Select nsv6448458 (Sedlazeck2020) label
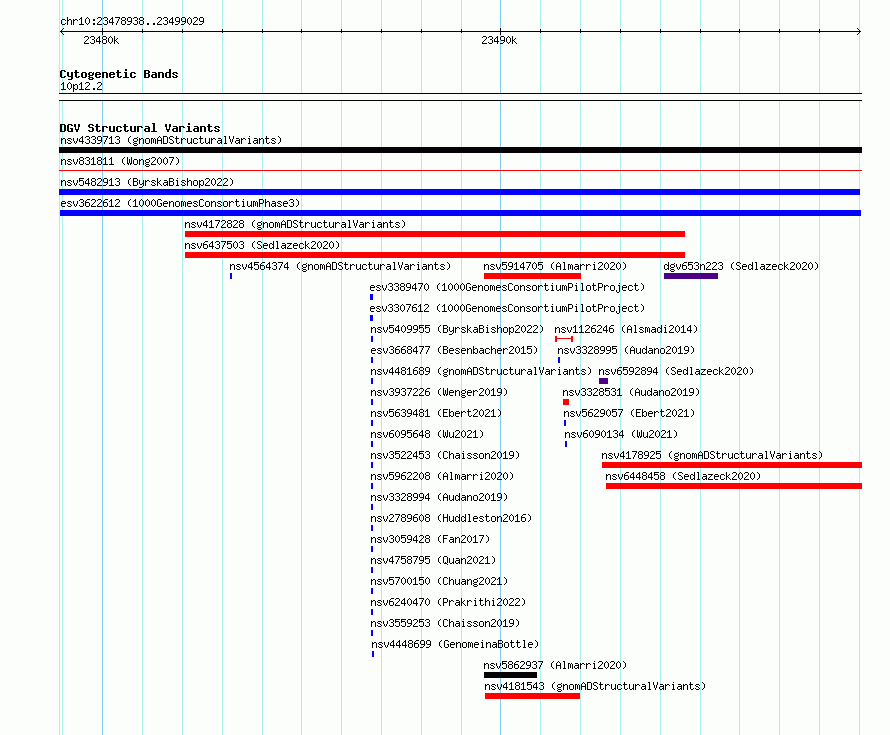Image resolution: width=890 pixels, height=735 pixels. tap(683, 476)
